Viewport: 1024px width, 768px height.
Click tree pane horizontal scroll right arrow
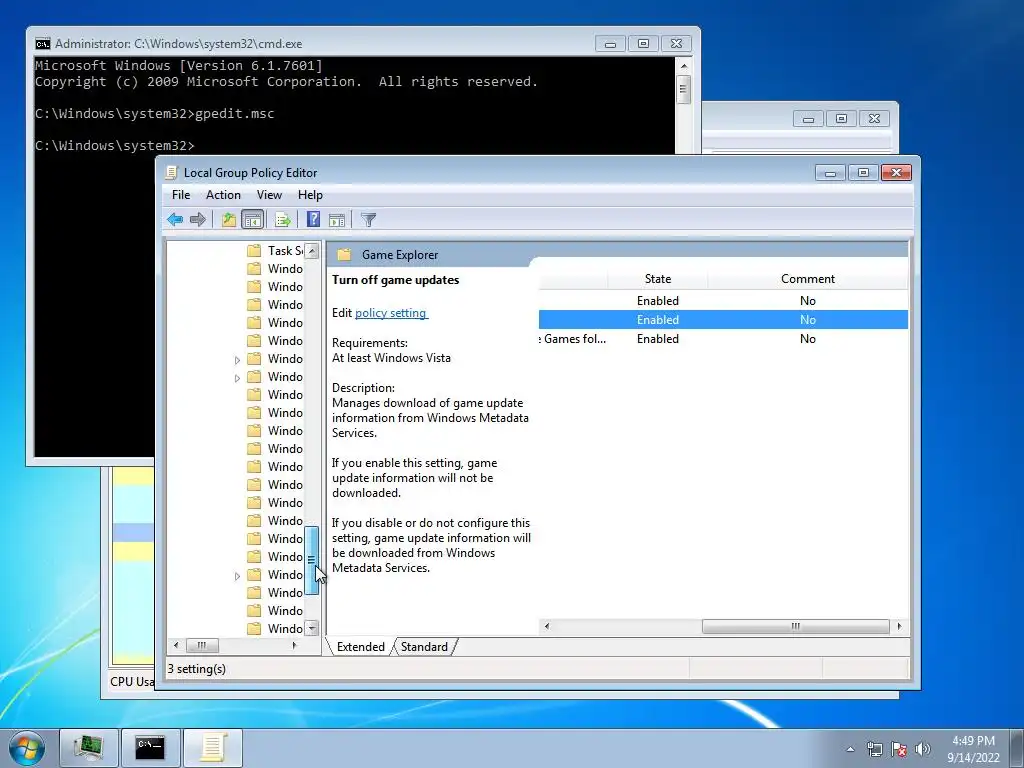click(x=295, y=645)
